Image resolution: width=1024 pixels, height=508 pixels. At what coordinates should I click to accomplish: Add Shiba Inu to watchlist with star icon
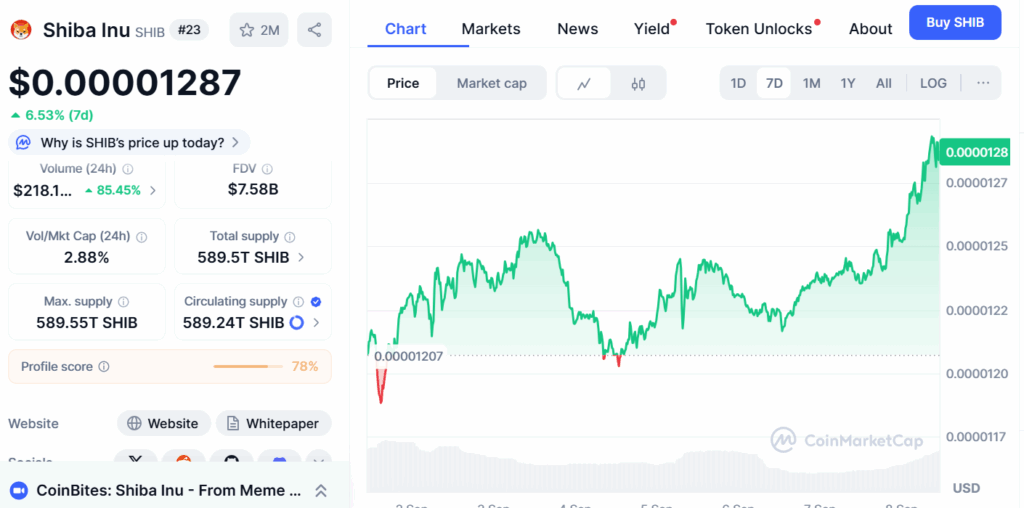click(259, 30)
